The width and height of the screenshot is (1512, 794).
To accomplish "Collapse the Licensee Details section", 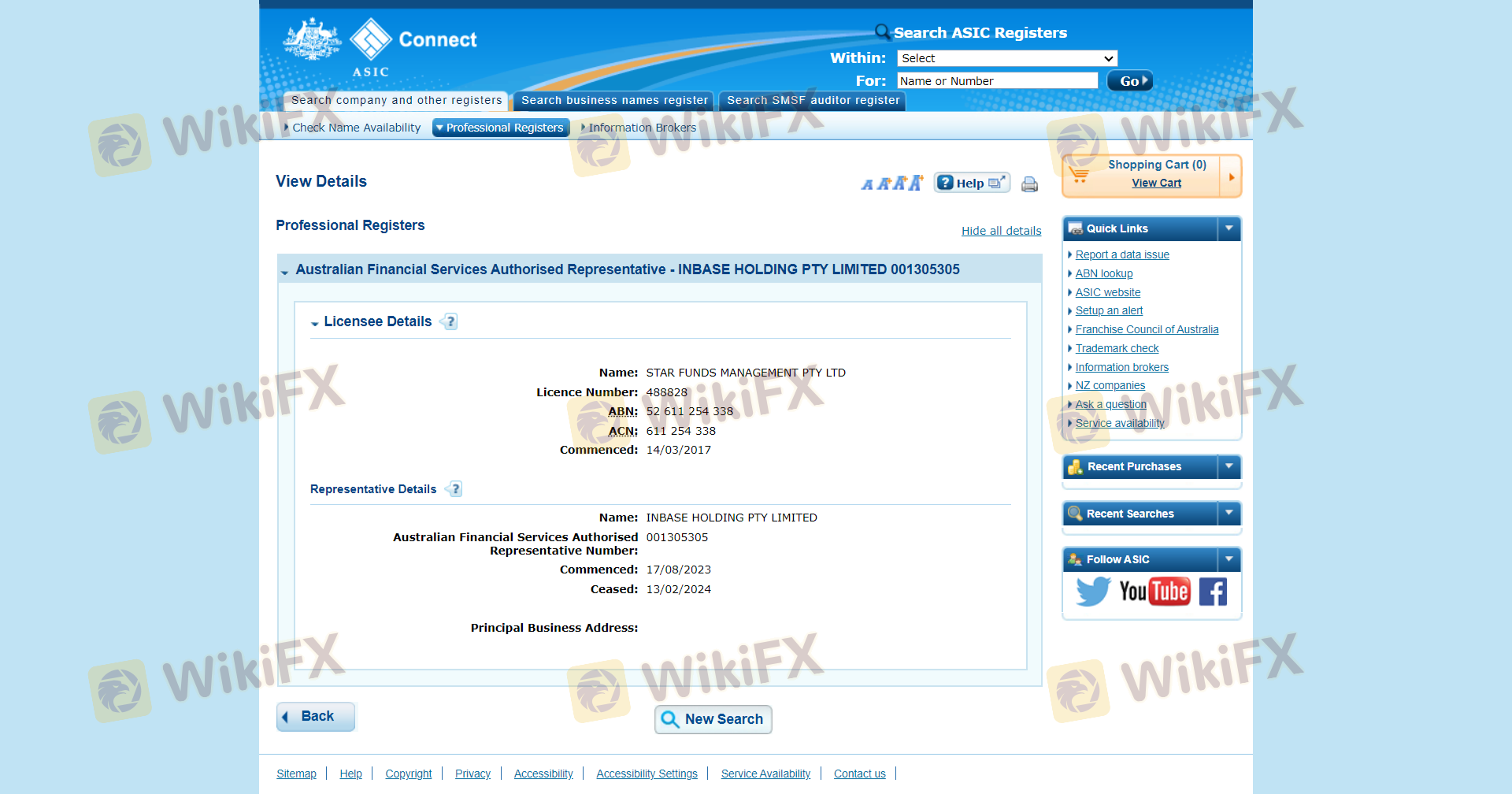I will [x=315, y=323].
